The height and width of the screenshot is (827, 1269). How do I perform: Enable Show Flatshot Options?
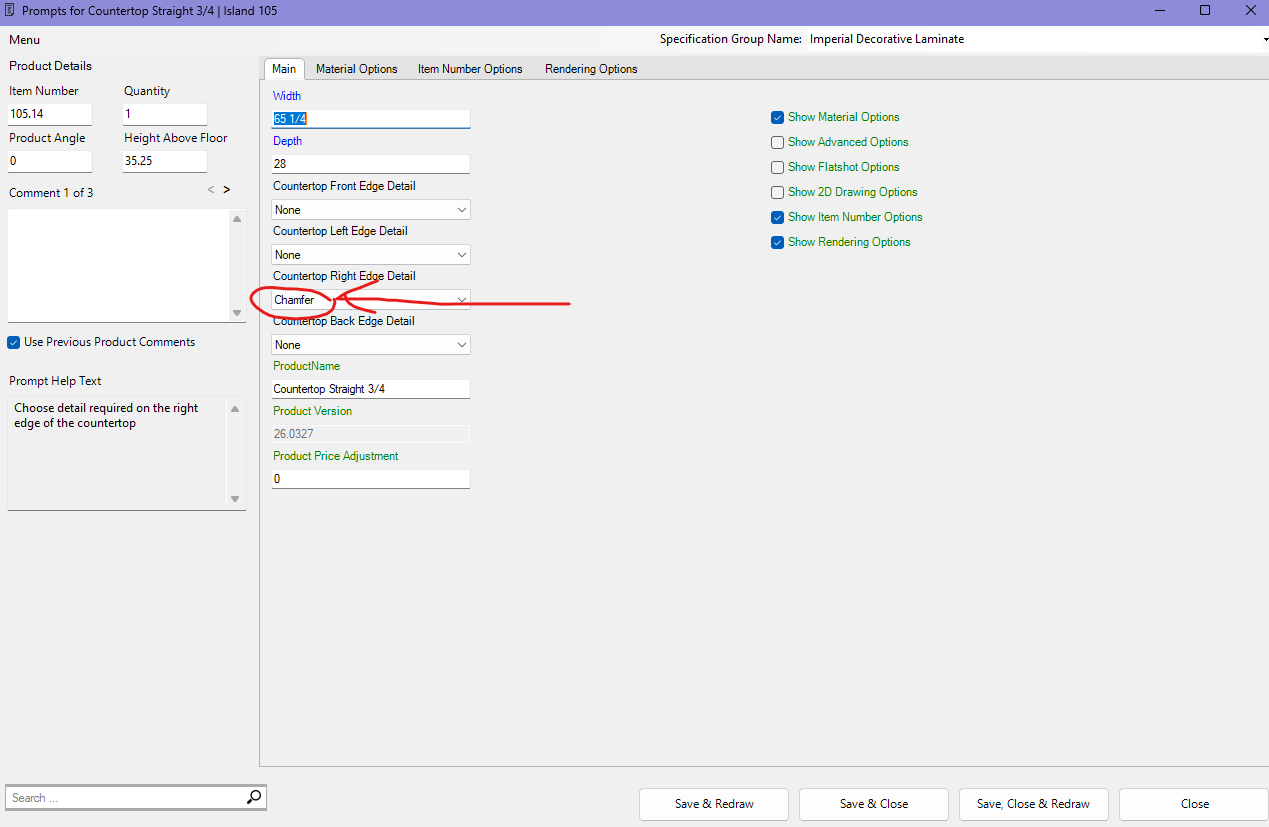tap(777, 167)
